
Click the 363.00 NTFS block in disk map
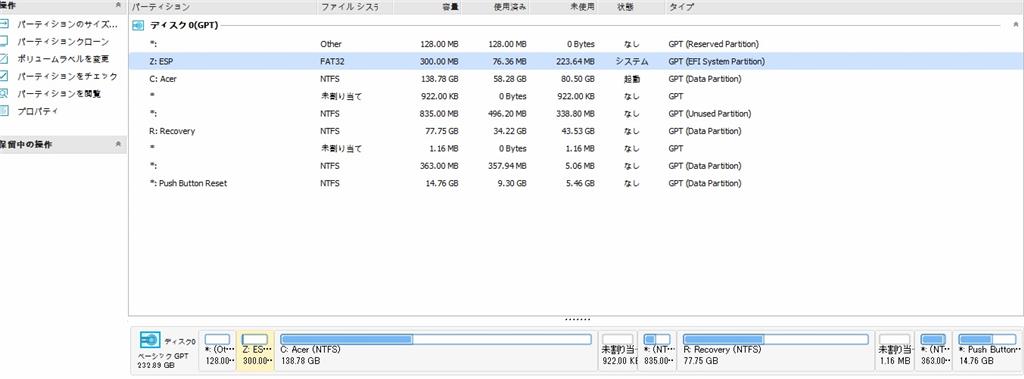(933, 350)
